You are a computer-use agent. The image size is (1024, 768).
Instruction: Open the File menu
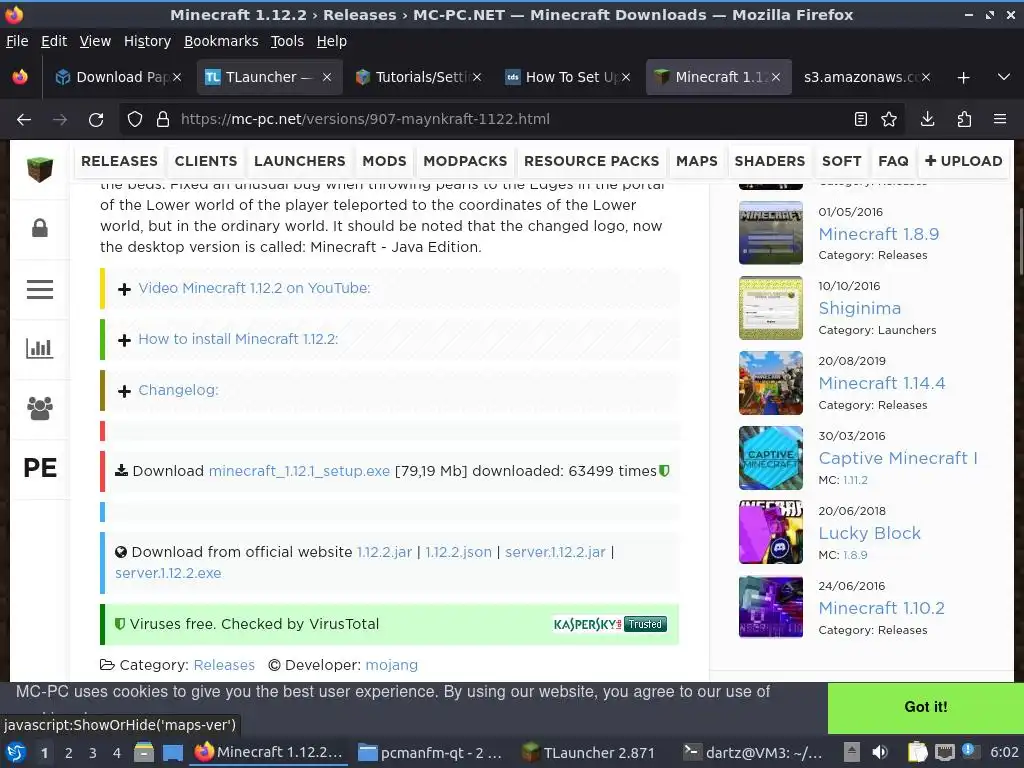pos(17,41)
